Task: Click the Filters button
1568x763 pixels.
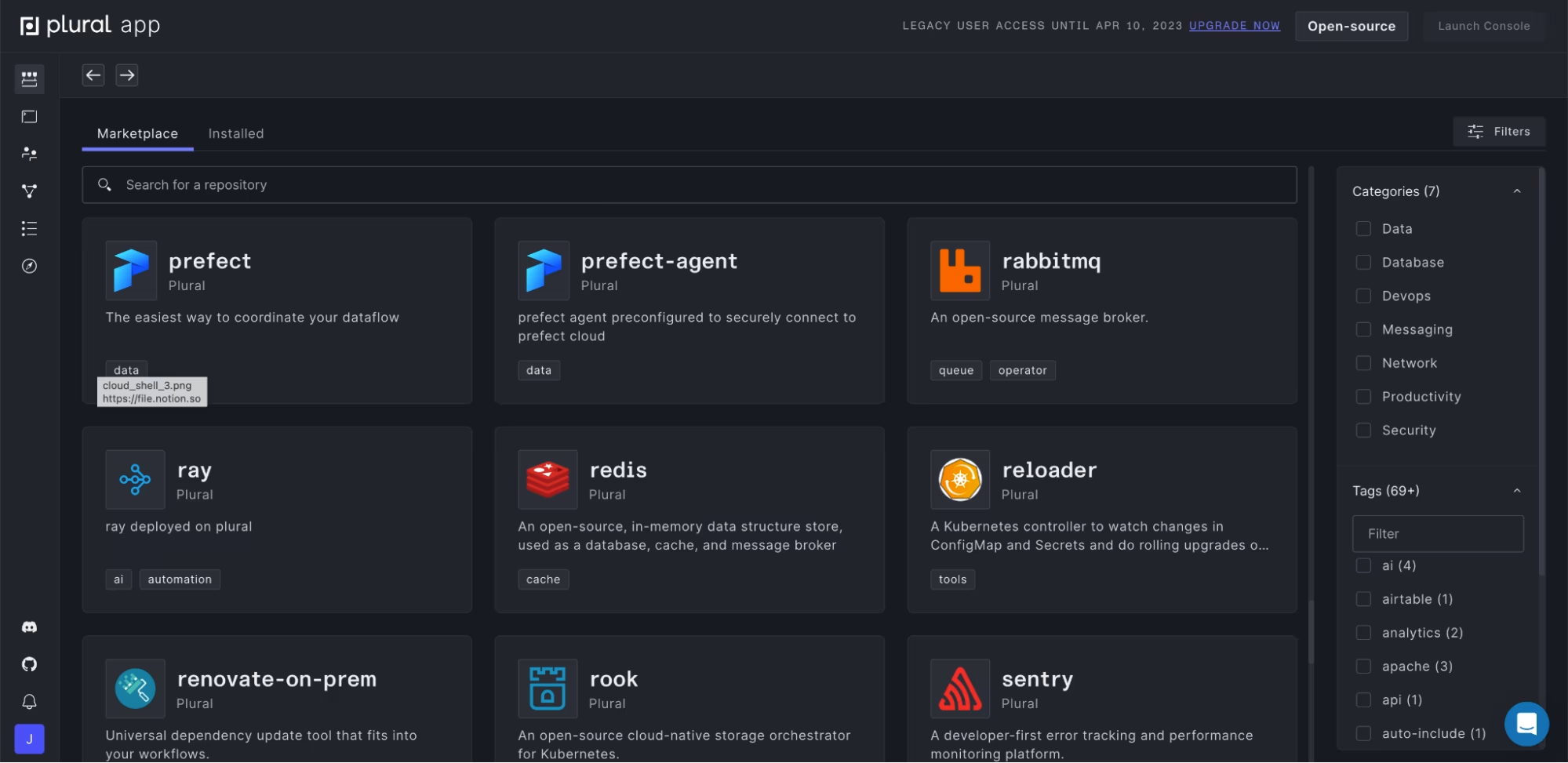Action: tap(1499, 132)
